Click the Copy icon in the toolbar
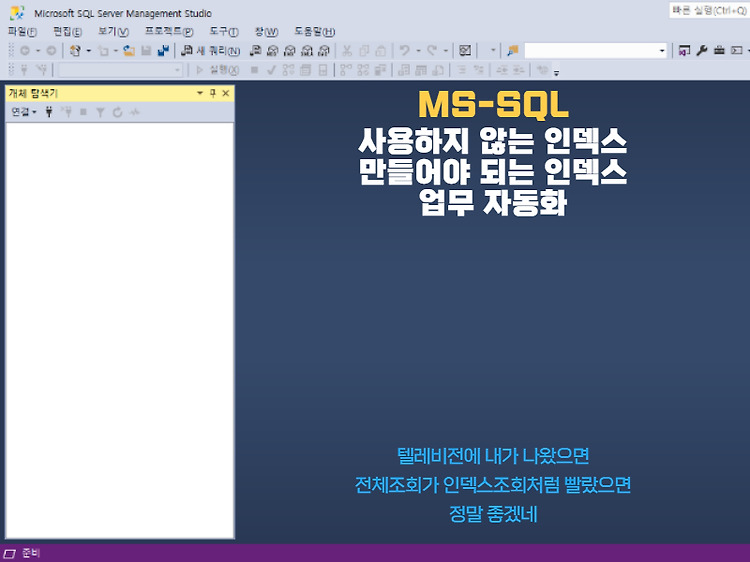The image size is (750, 562). (364, 50)
